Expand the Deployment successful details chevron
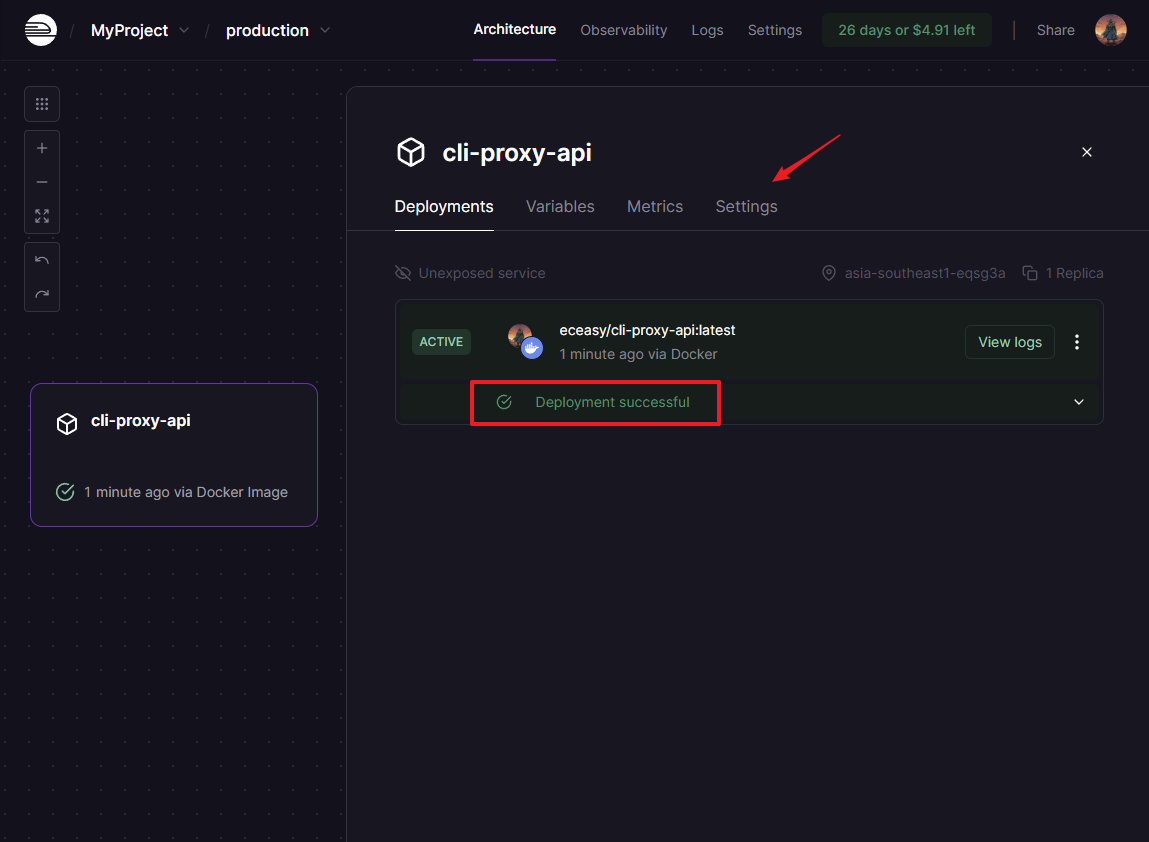 pos(1079,402)
